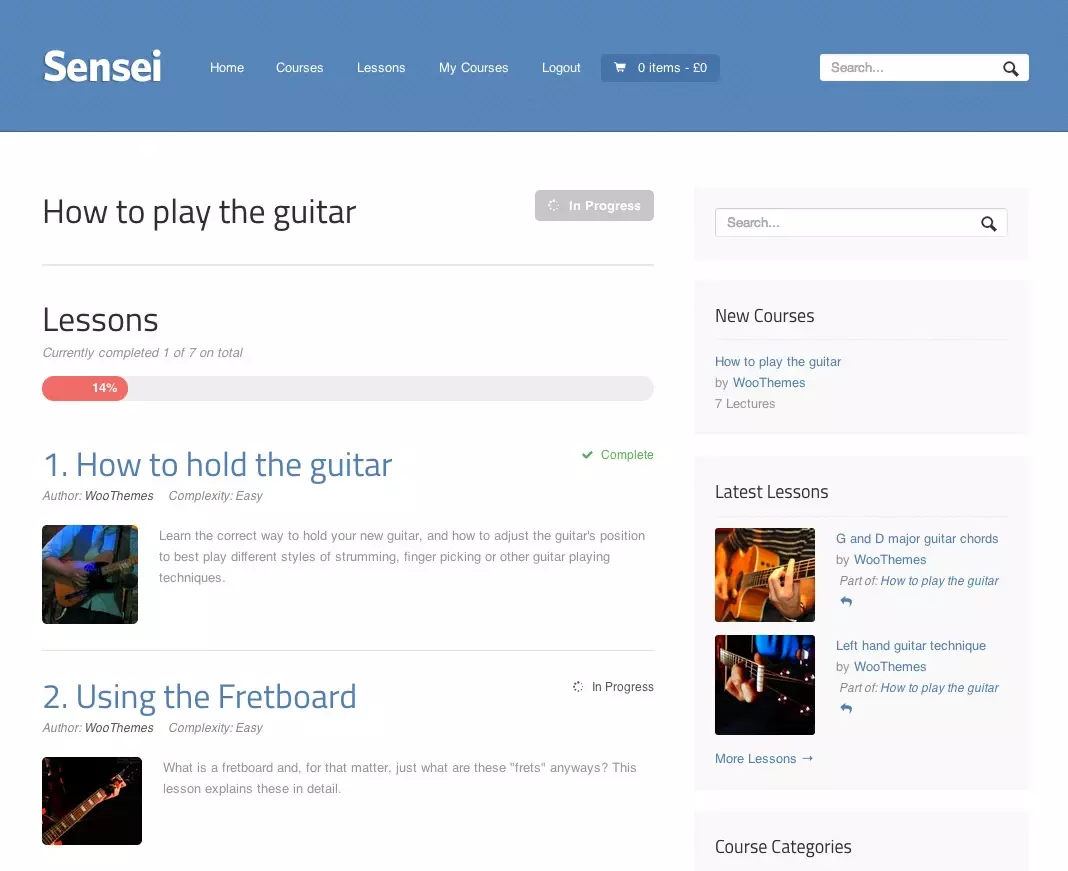Go to the Courses menu item
Viewport: 1068px width, 871px height.
[300, 68]
